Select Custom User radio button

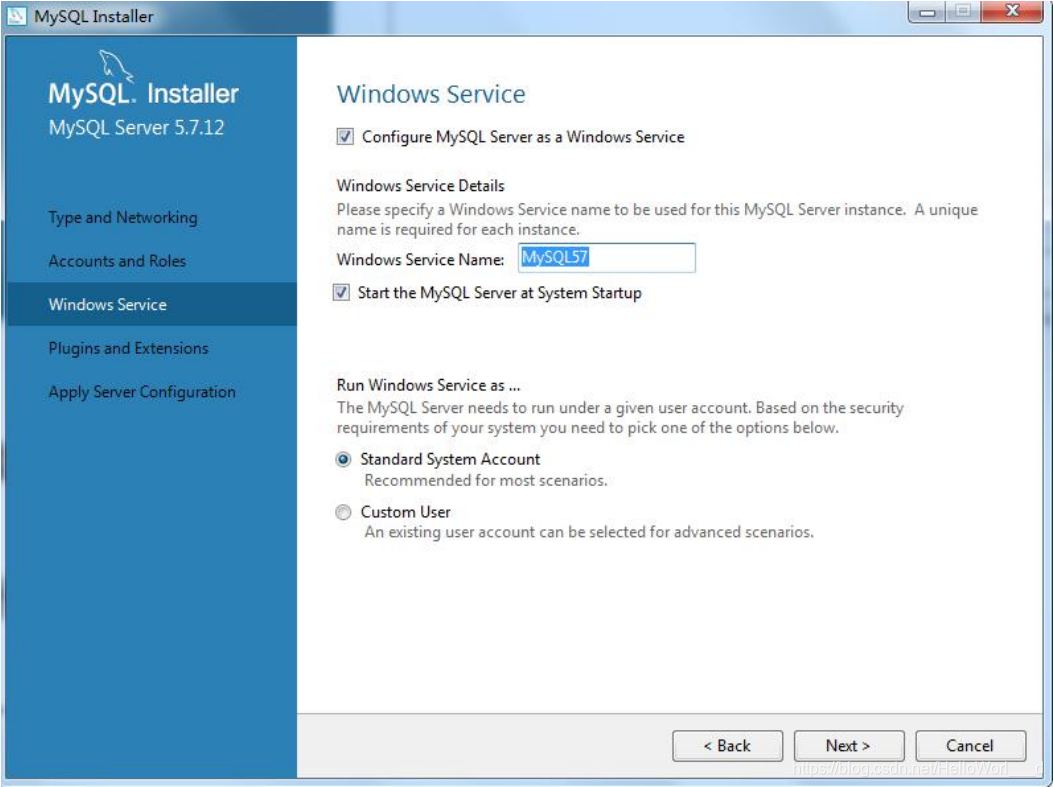(343, 512)
